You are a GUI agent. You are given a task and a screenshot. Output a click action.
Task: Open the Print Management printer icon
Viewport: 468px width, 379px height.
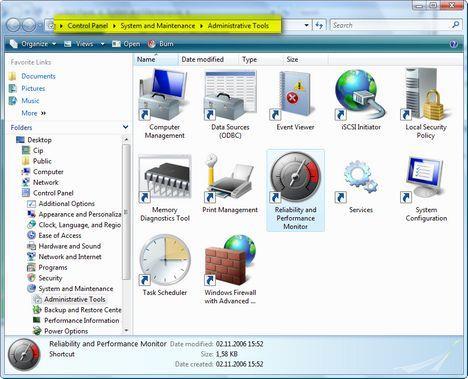(230, 178)
